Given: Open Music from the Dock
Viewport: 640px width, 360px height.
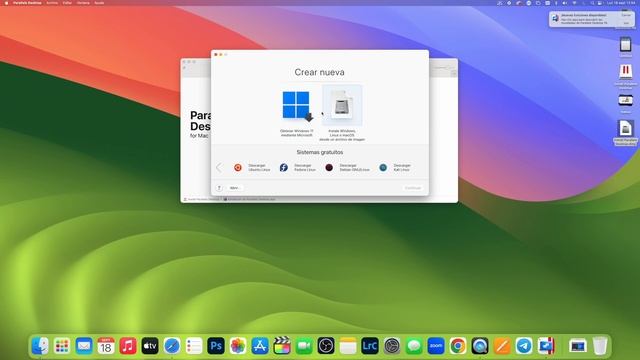Looking at the screenshot, I should (128, 346).
